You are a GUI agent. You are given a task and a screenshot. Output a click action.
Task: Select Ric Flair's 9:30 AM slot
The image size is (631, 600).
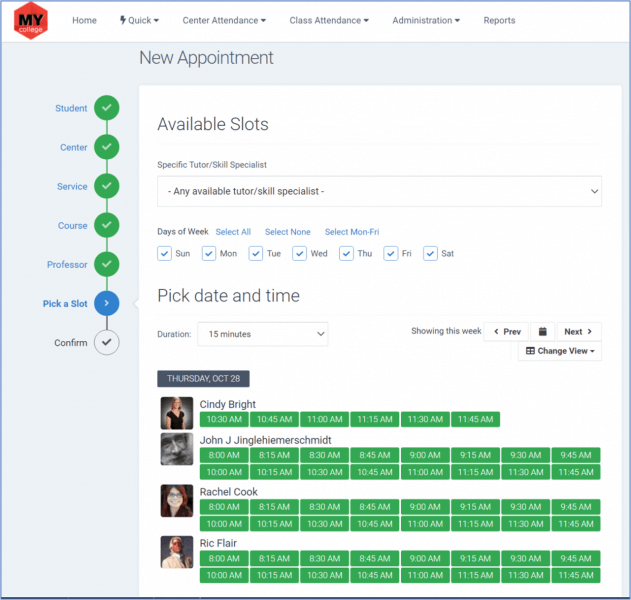526,558
